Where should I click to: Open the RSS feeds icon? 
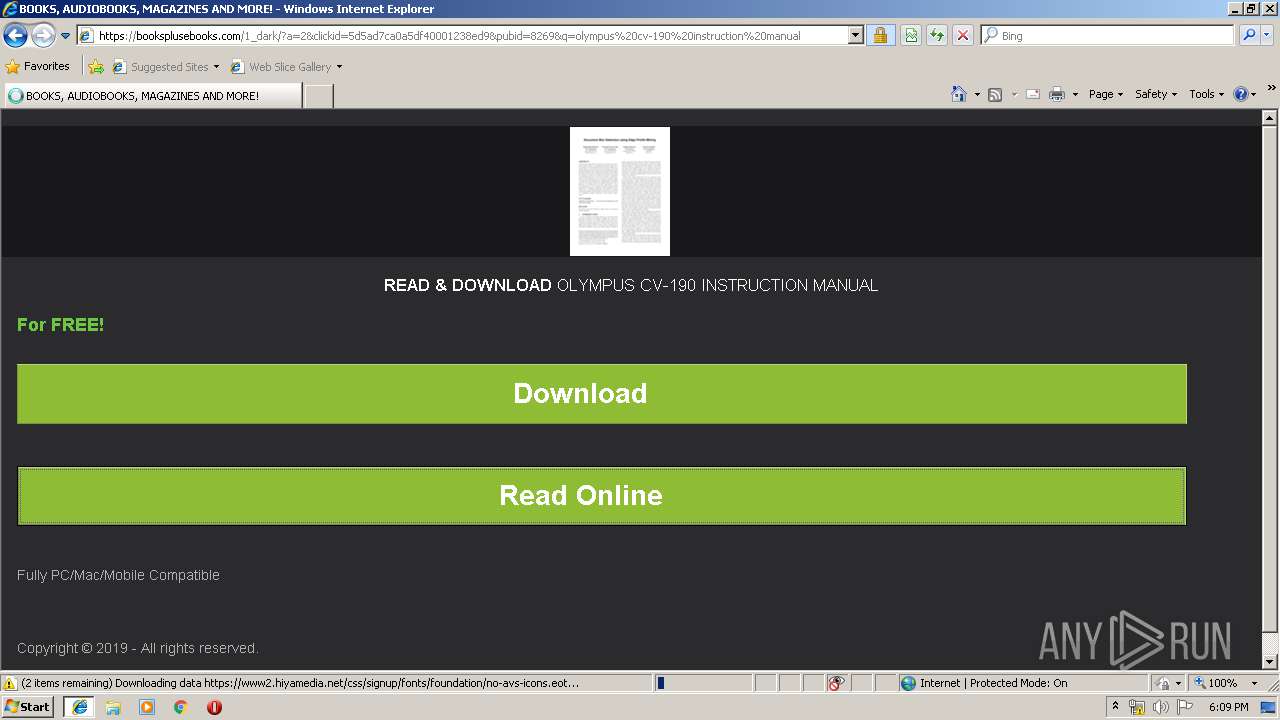[995, 94]
